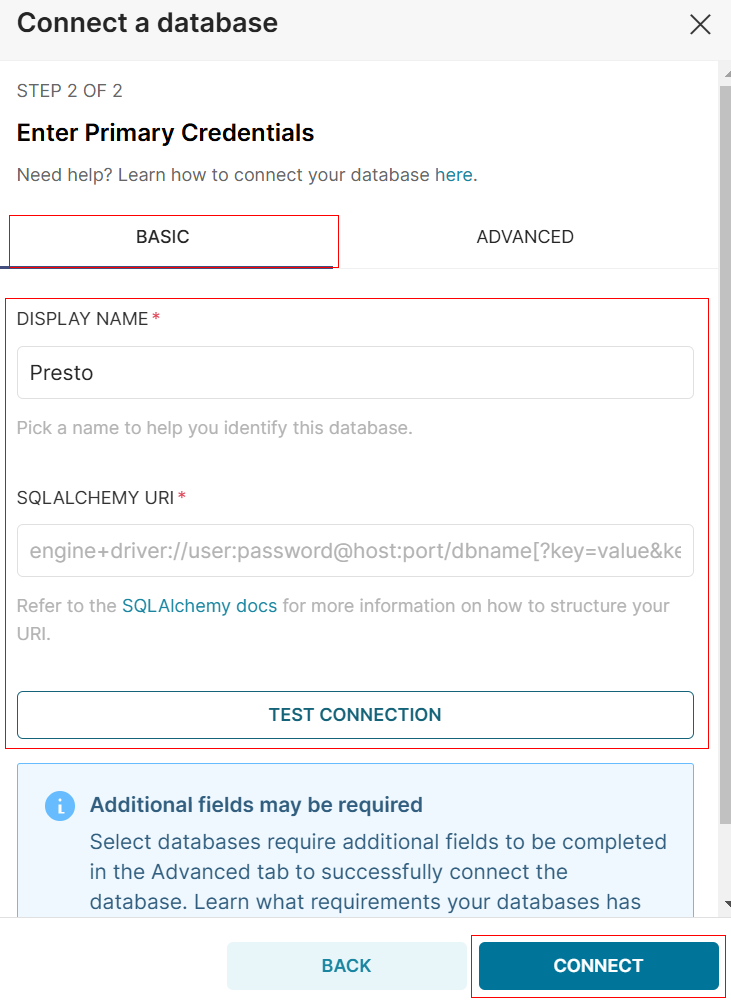Close the Connect a database dialog
731x1008 pixels.
700,25
